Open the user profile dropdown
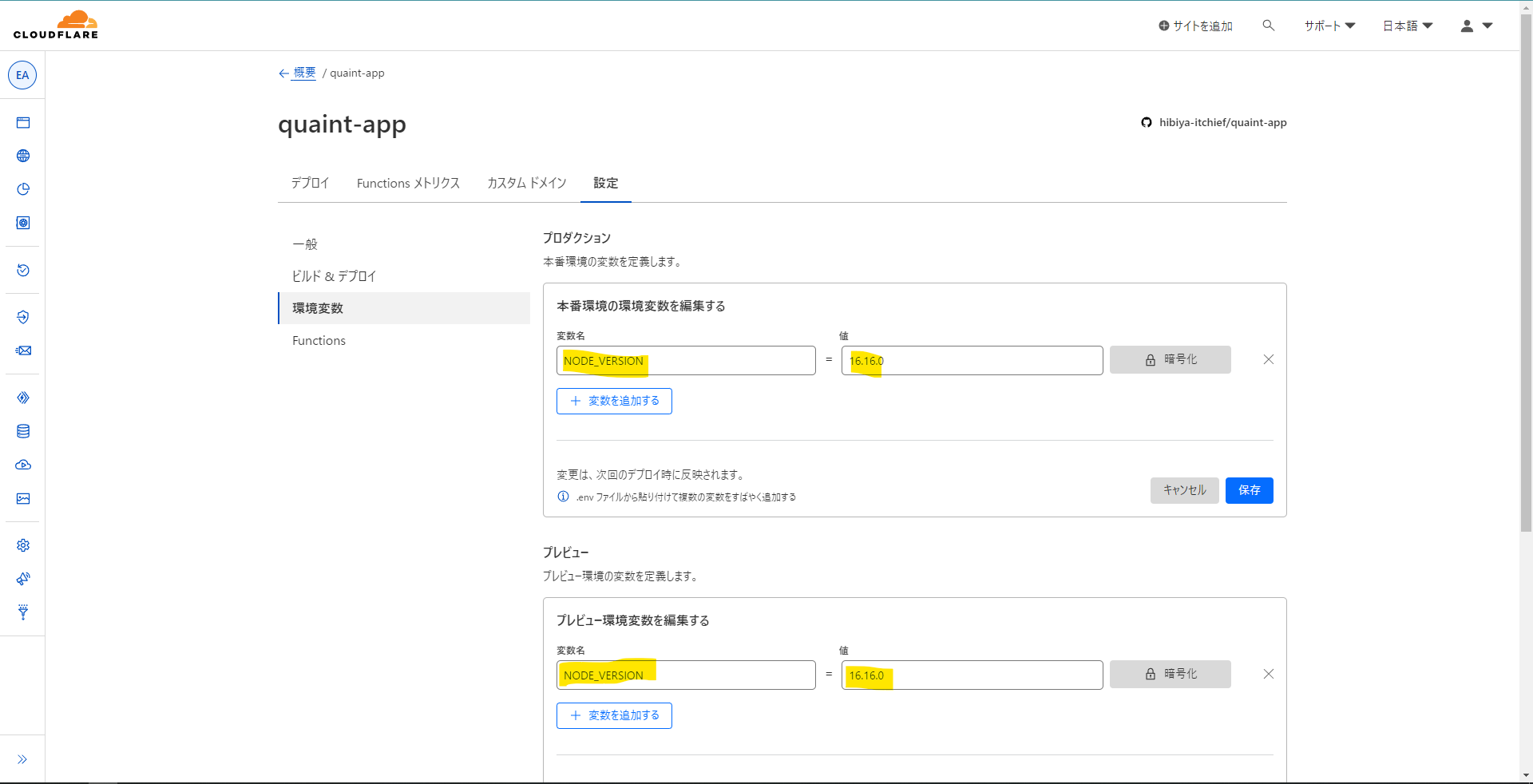 click(x=1476, y=26)
